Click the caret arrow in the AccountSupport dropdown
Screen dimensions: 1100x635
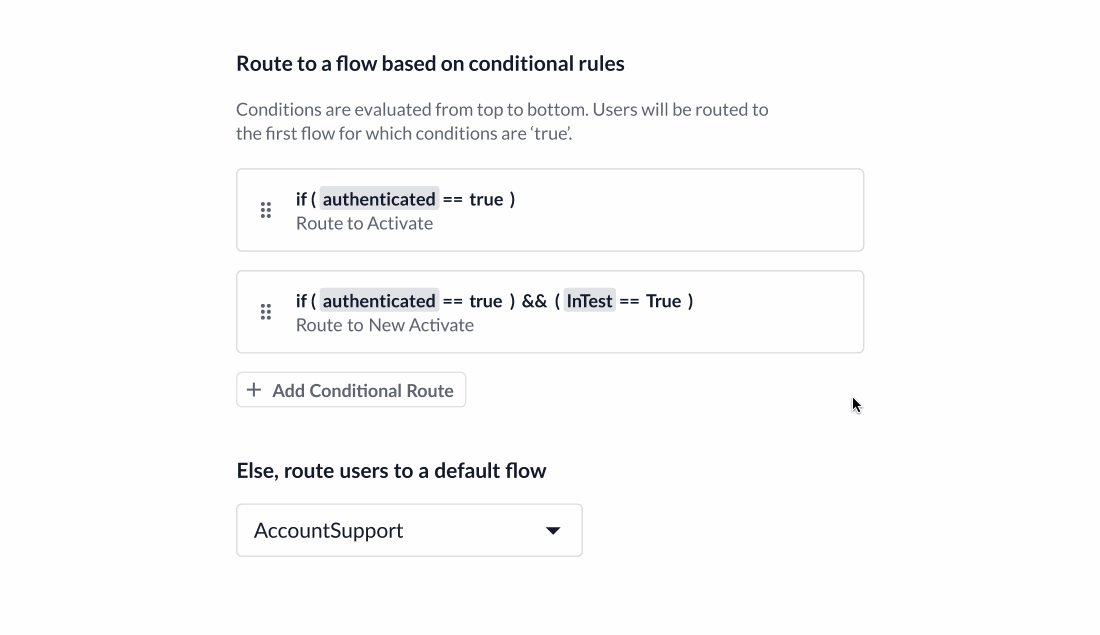click(553, 531)
